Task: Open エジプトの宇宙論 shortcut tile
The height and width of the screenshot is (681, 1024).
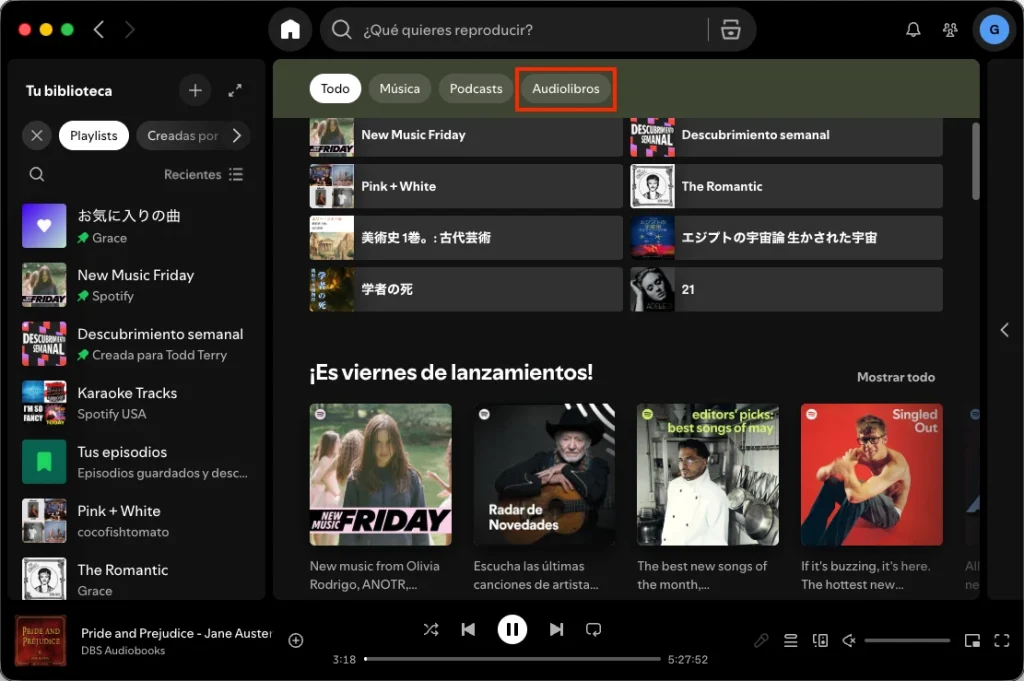Action: click(786, 238)
